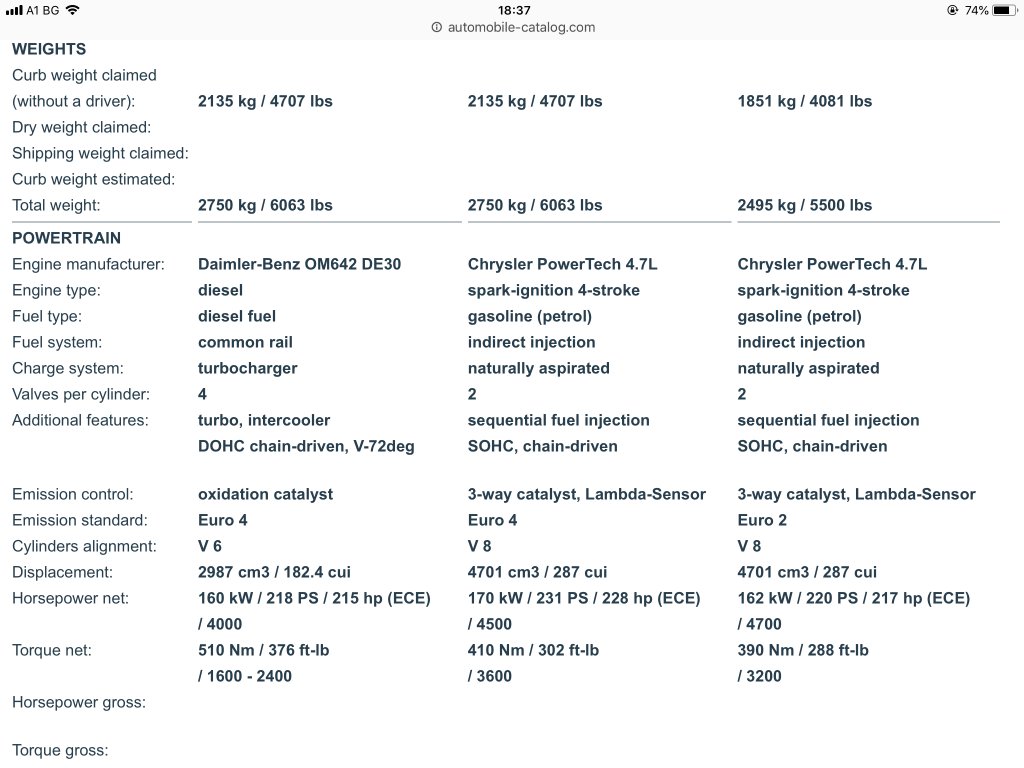Viewport: 1024px width, 768px height.
Task: Tap the Wi-Fi status icon
Action: pyautogui.click(x=72, y=10)
